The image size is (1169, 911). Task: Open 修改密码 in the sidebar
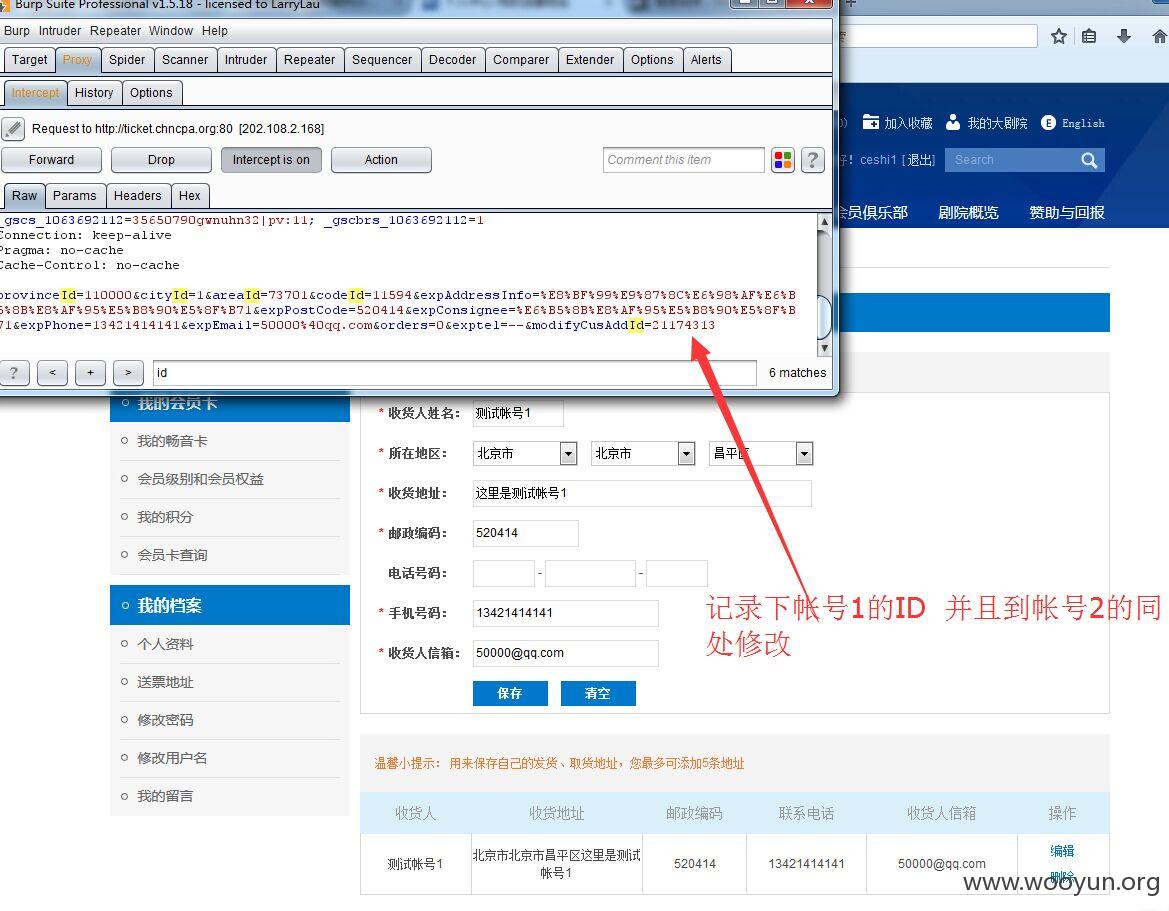165,720
